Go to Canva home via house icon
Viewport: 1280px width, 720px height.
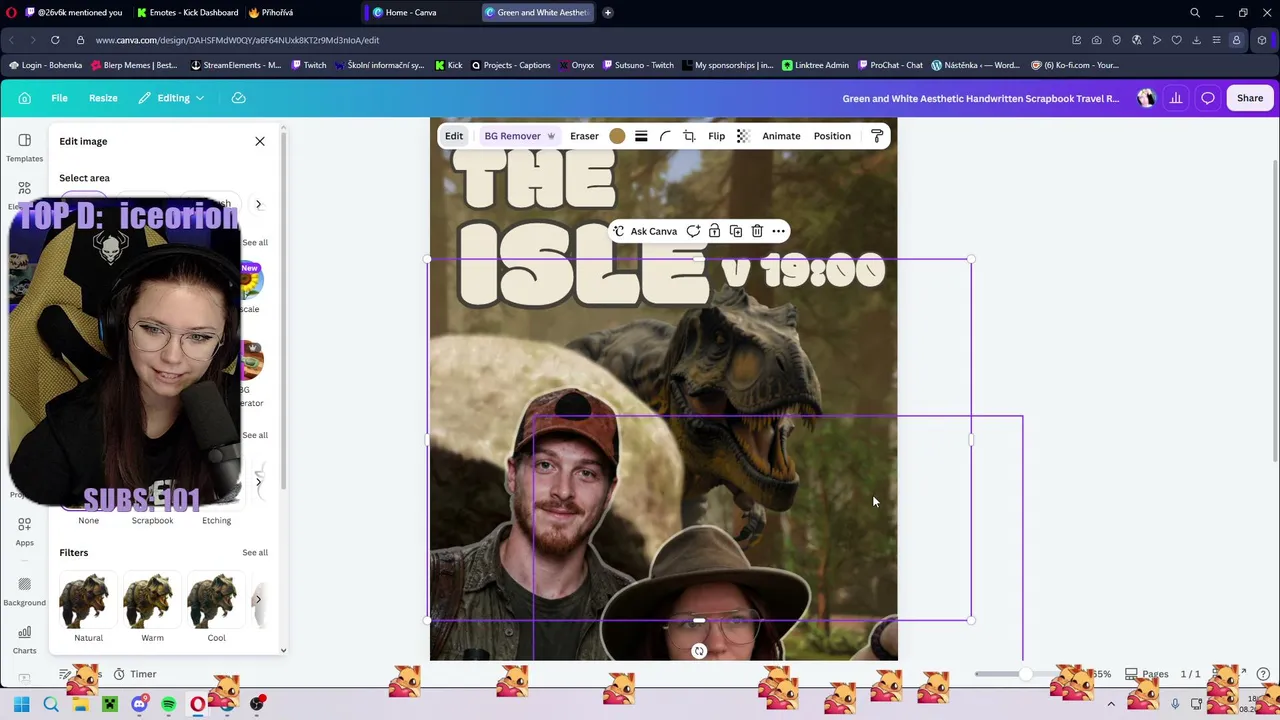coord(25,98)
